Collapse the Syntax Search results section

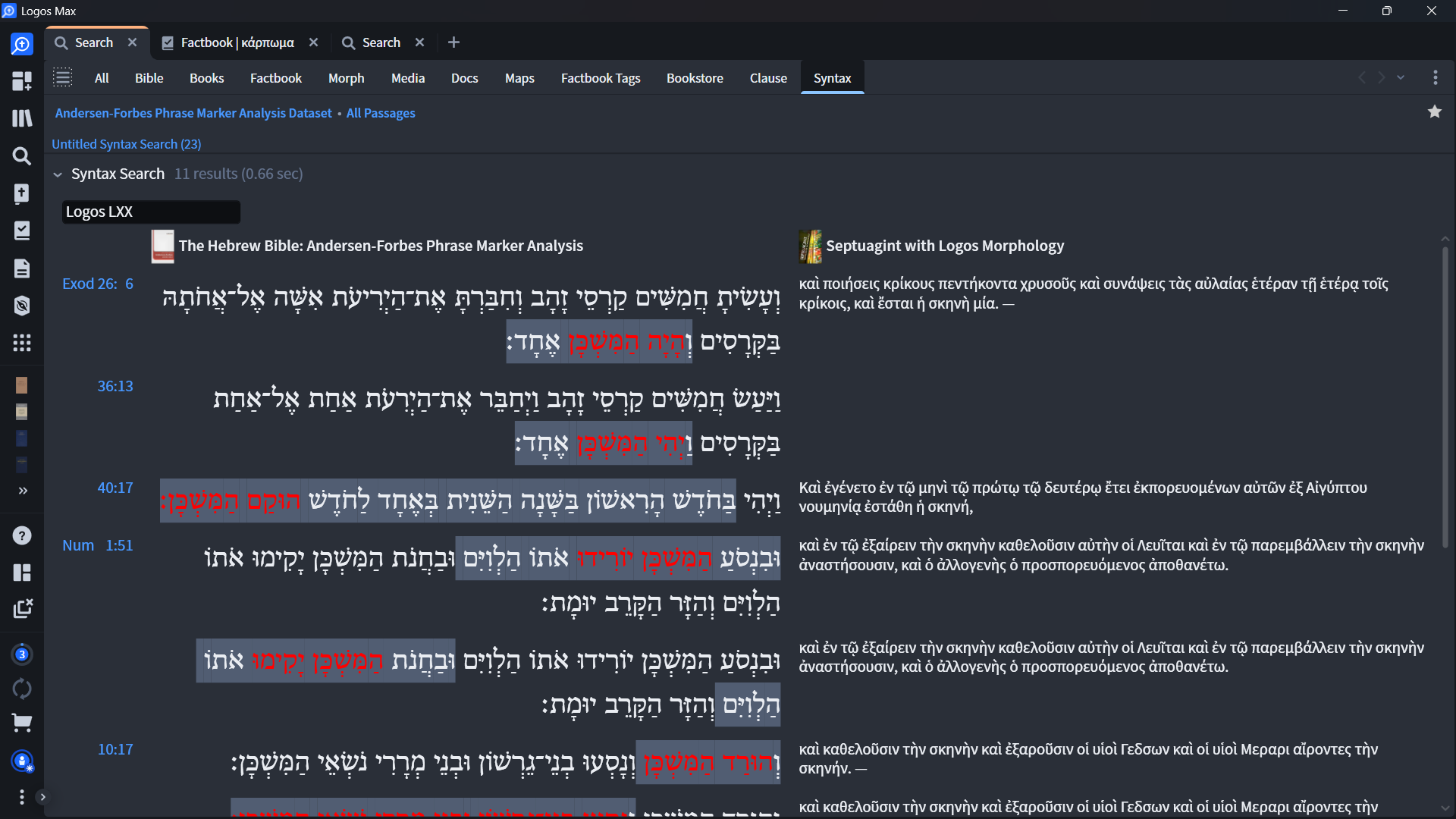click(58, 174)
